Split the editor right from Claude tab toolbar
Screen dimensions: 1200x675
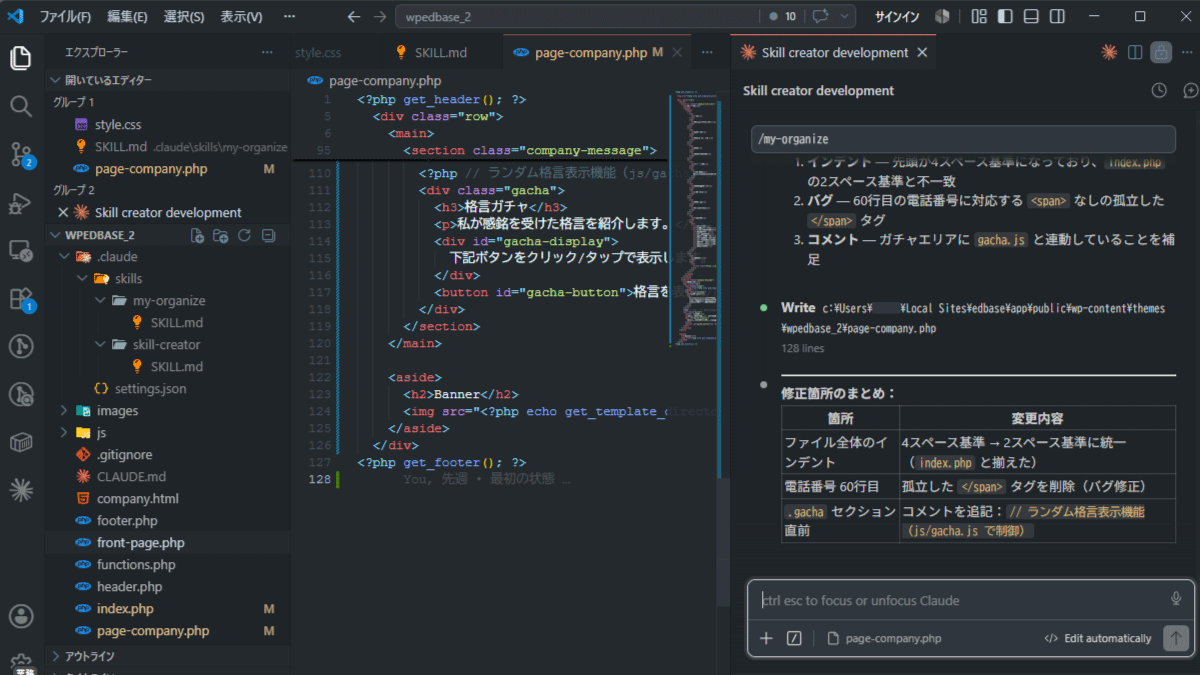(1135, 52)
